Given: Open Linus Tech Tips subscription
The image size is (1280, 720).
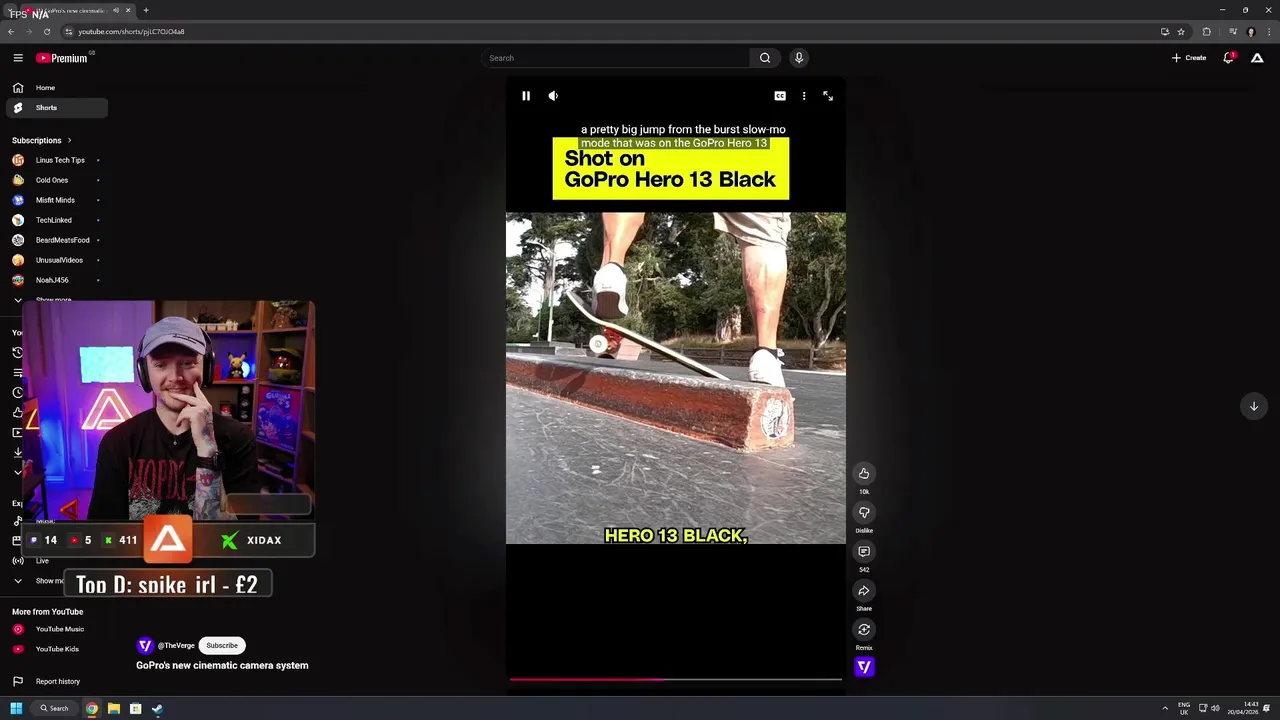Looking at the screenshot, I should 56,160.
